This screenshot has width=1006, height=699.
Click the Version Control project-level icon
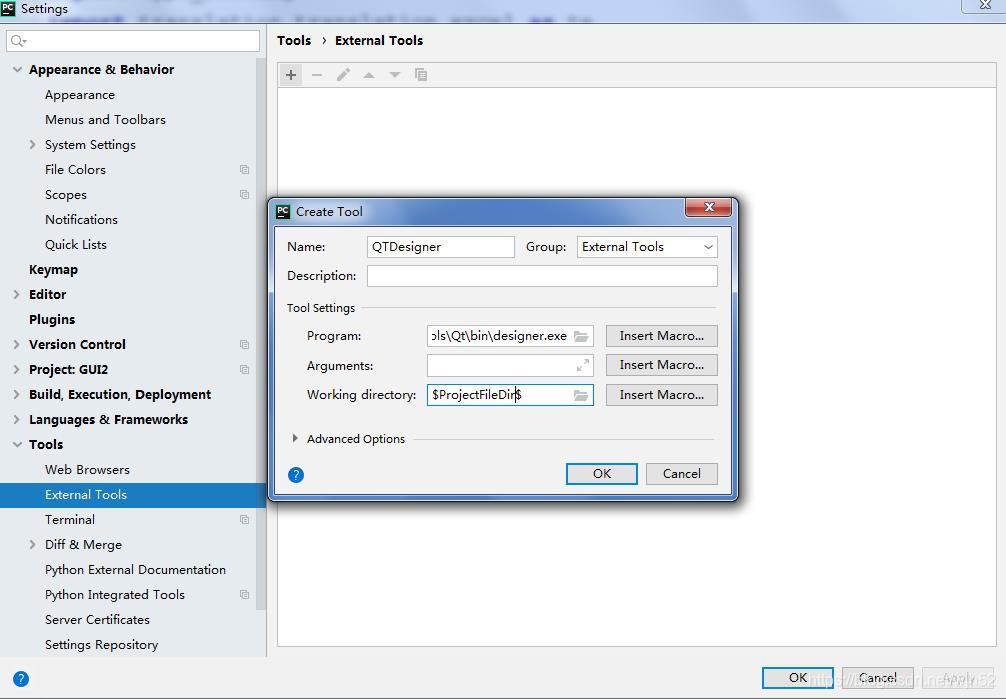[244, 345]
